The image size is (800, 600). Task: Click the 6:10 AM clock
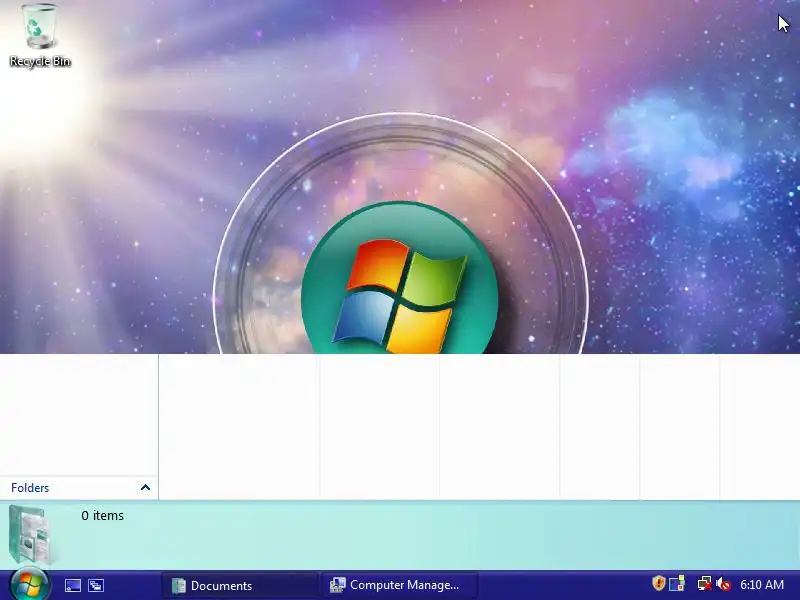click(762, 585)
